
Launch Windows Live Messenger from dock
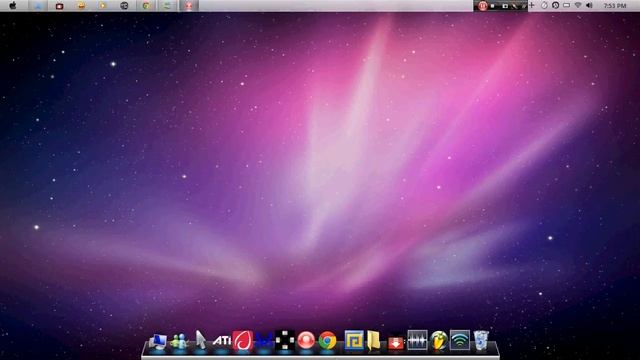(179, 341)
